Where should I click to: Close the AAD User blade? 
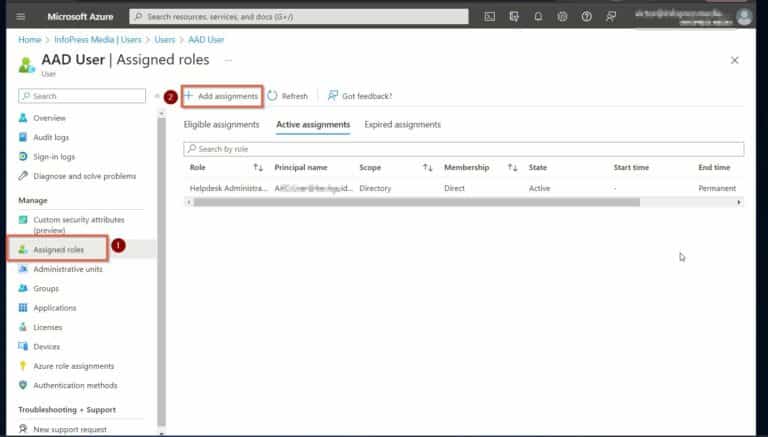[734, 60]
